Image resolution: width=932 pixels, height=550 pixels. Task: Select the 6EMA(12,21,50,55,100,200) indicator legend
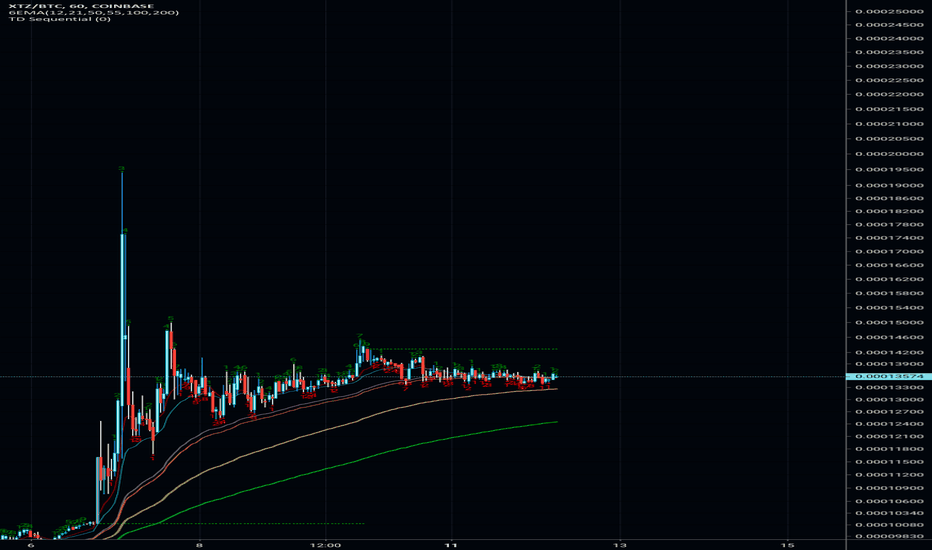pyautogui.click(x=93, y=12)
